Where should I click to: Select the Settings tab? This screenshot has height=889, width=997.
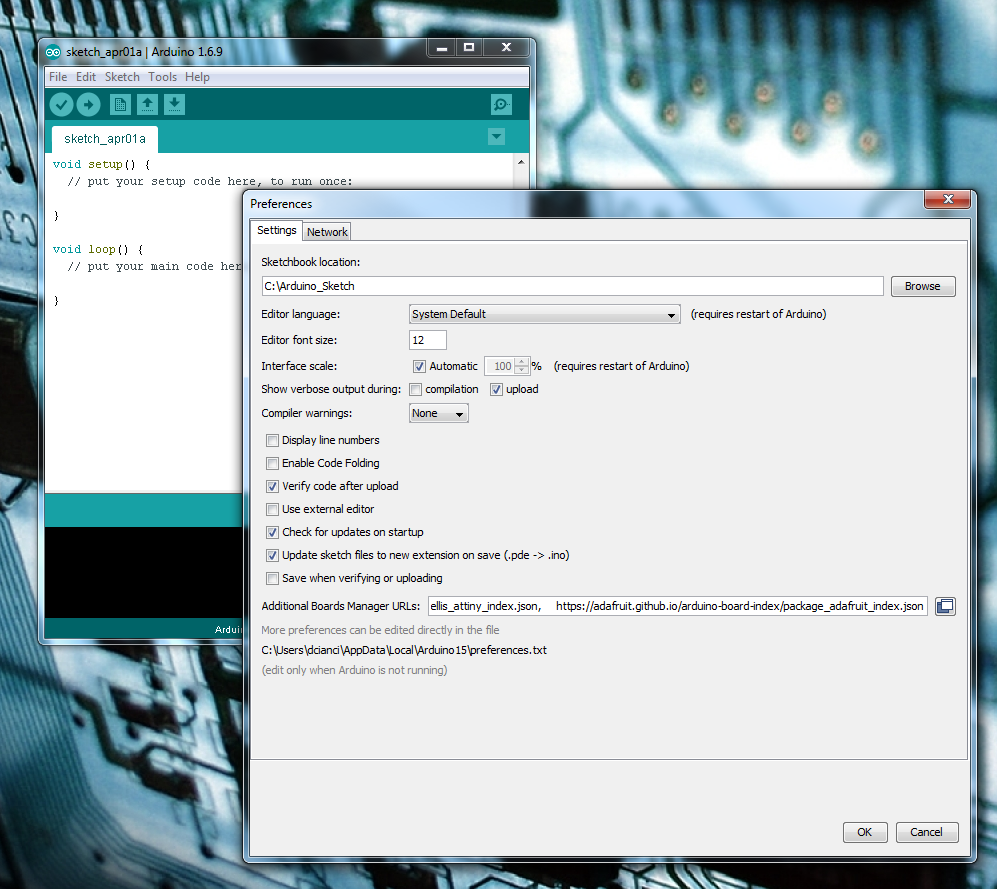277,230
